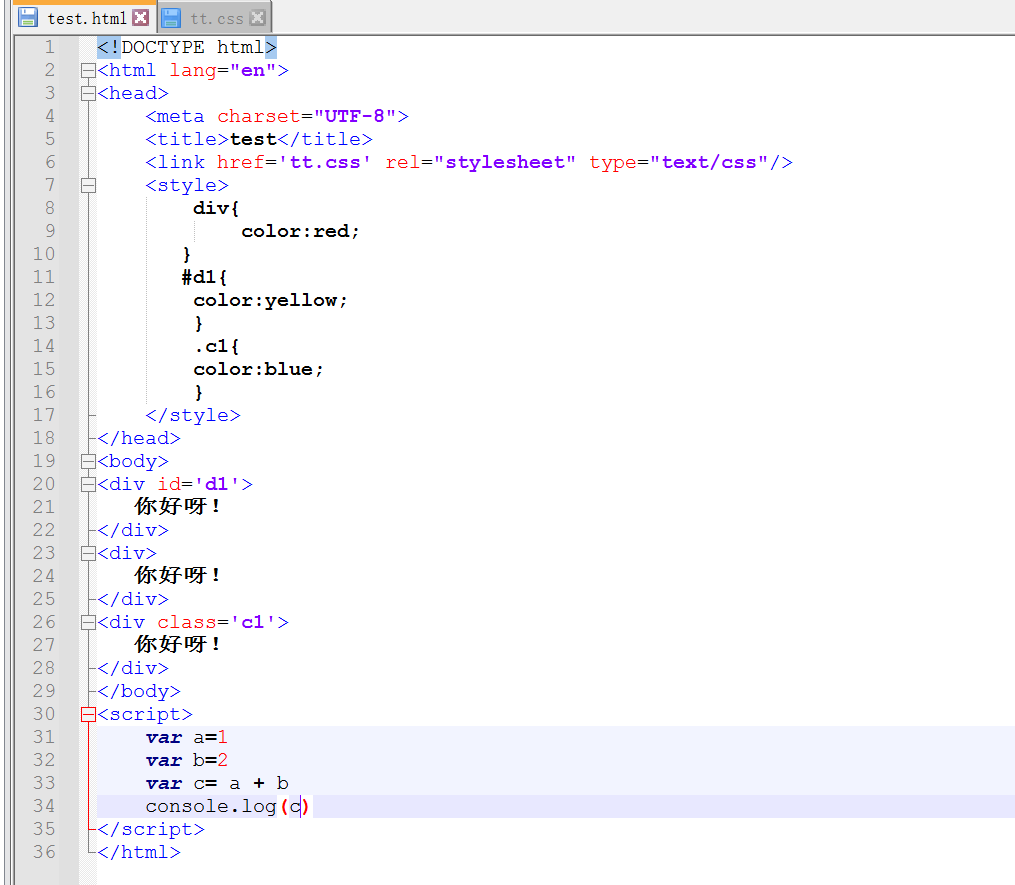Collapse the div class='c1' fold marker
This screenshot has height=885, width=1015.
[89, 622]
